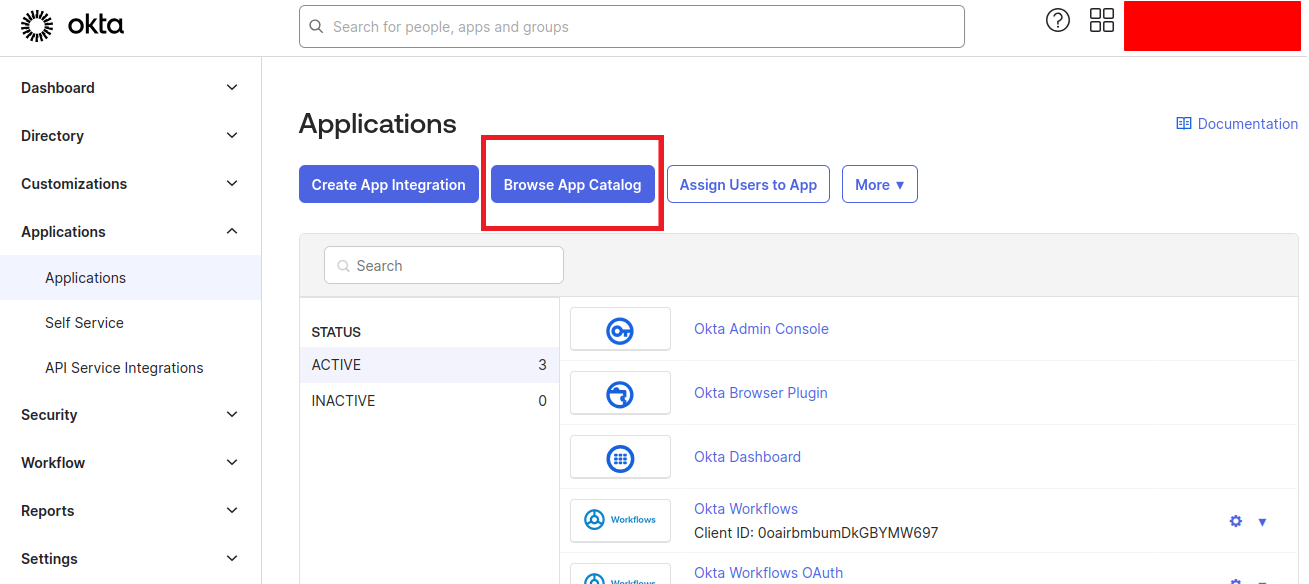Click the applications Search field

444,266
